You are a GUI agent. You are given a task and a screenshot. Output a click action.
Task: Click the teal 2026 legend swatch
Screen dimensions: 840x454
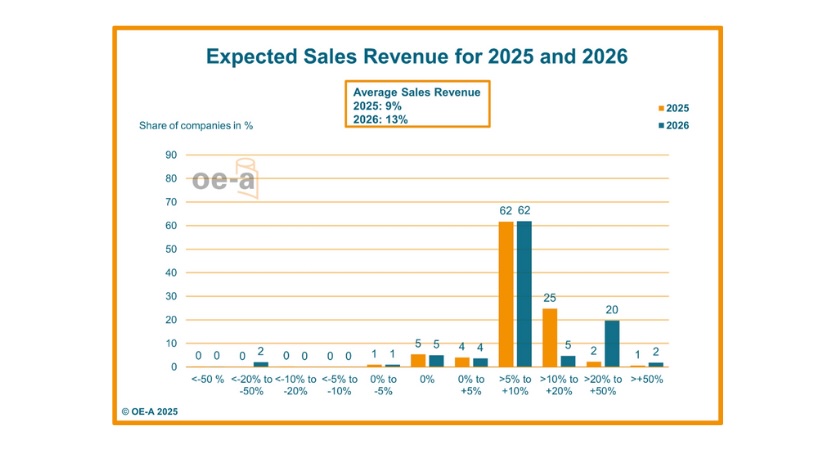661,125
